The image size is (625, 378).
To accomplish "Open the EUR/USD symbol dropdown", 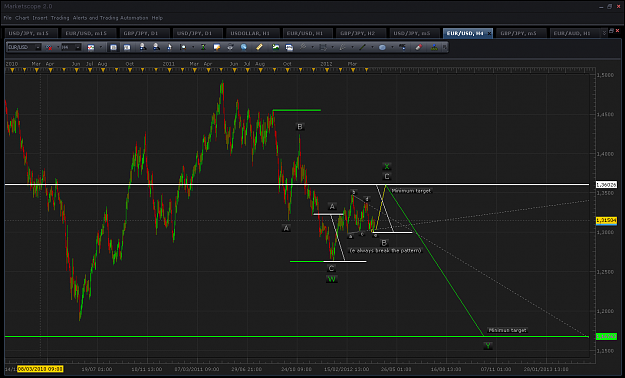I will point(37,47).
